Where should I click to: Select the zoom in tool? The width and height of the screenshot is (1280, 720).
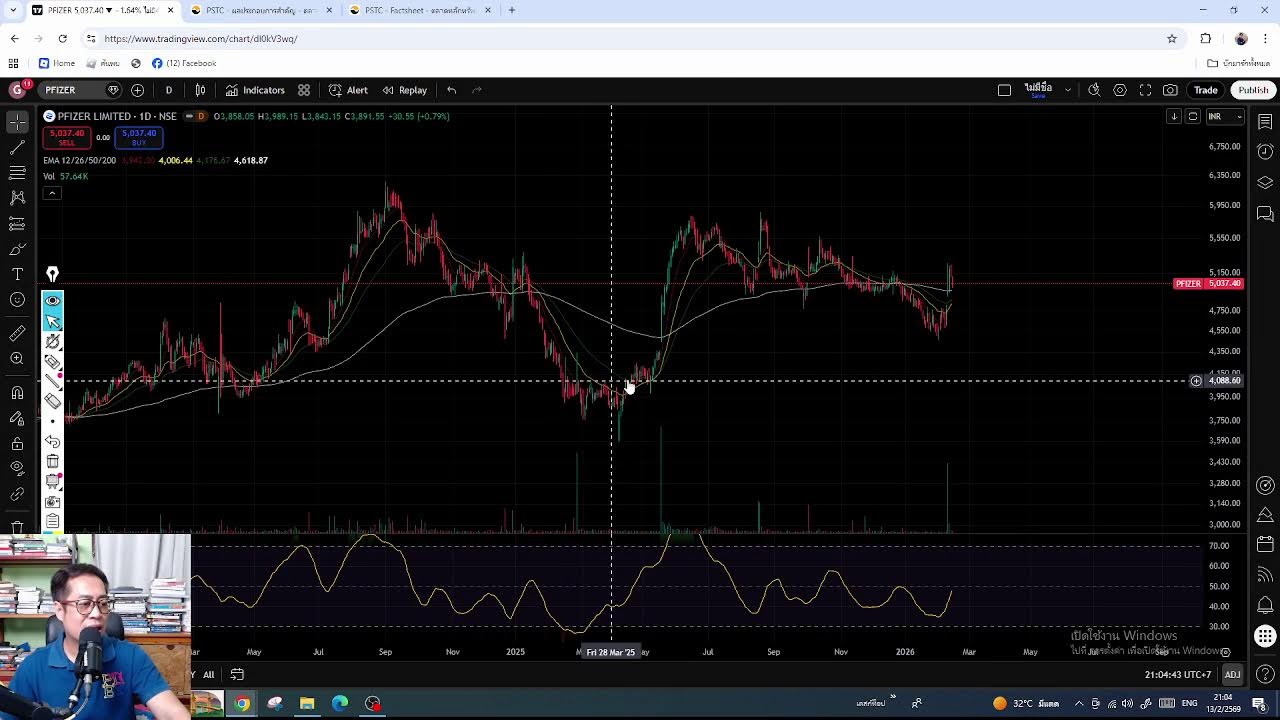[x=17, y=358]
